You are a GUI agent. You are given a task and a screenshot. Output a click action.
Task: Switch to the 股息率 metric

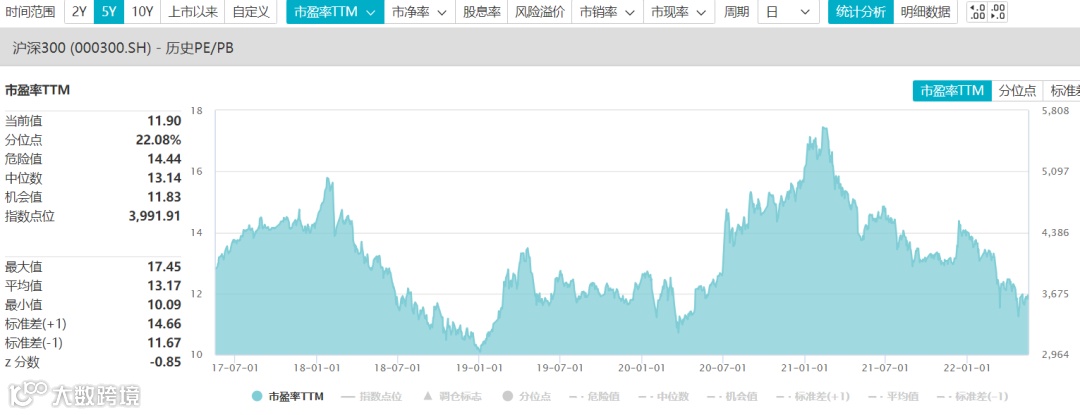[481, 12]
